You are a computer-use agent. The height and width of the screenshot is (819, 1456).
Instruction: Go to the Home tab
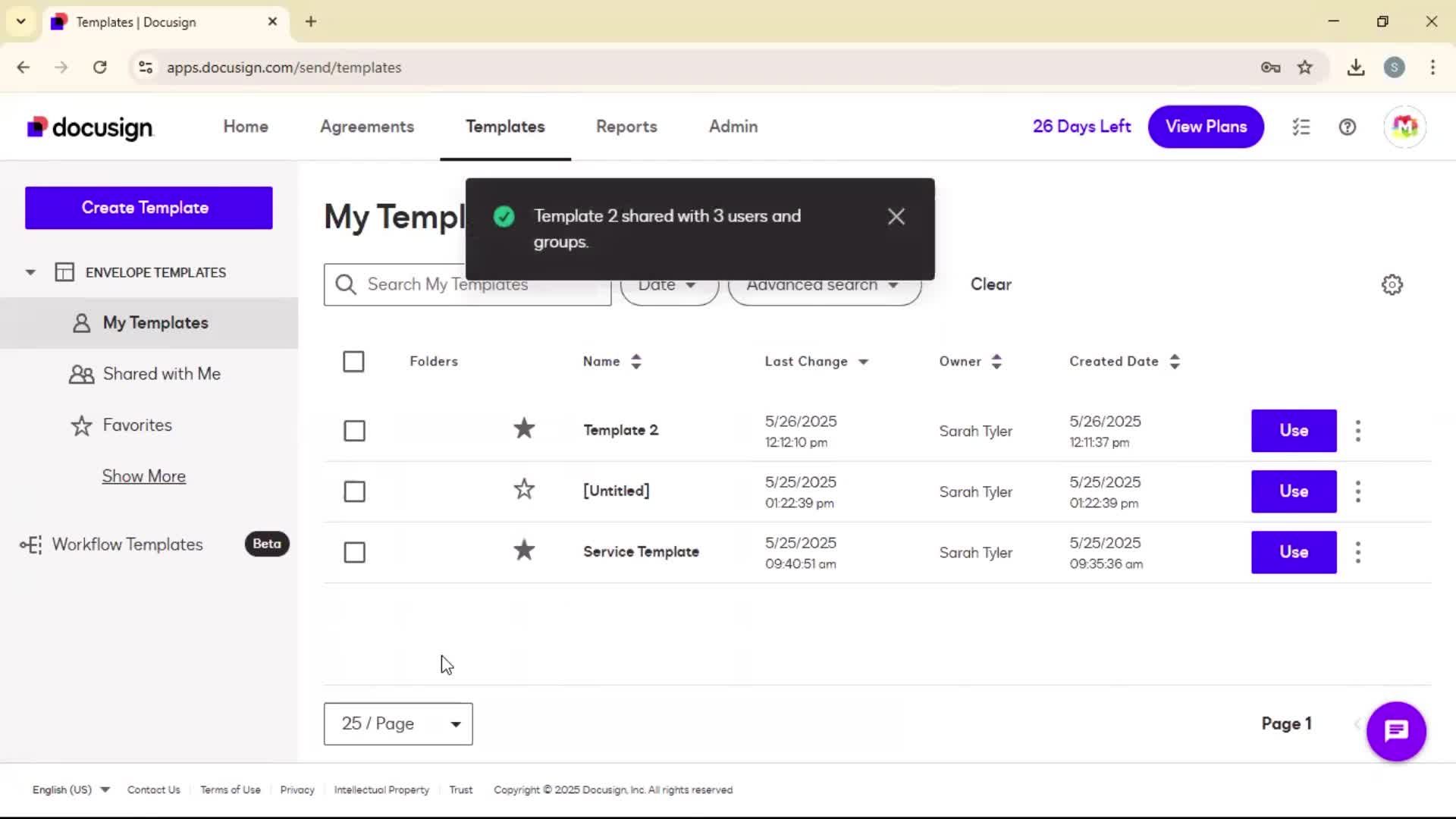point(246,127)
